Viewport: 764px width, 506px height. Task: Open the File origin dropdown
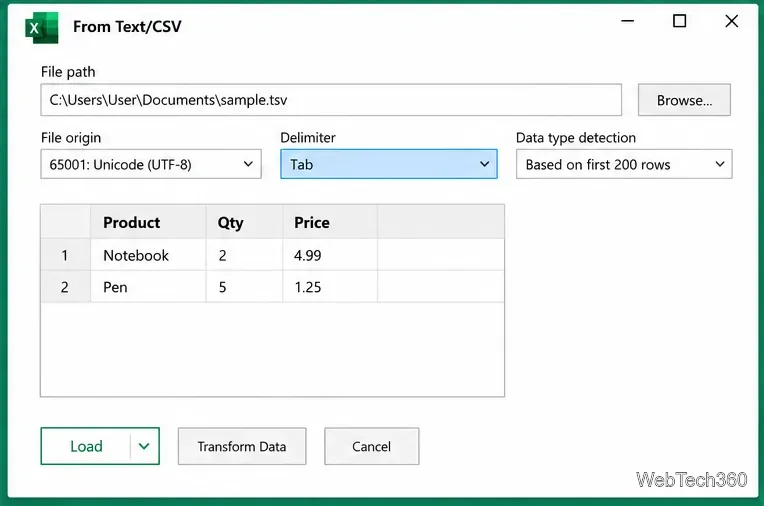click(151, 164)
